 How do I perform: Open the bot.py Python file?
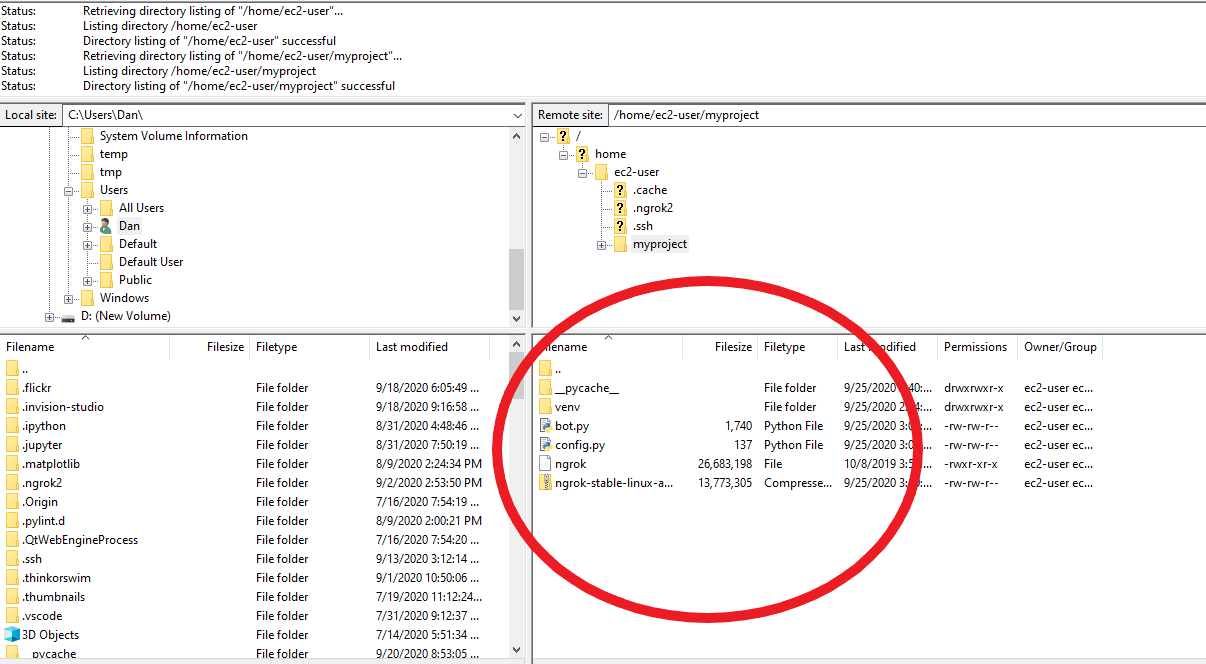[570, 425]
